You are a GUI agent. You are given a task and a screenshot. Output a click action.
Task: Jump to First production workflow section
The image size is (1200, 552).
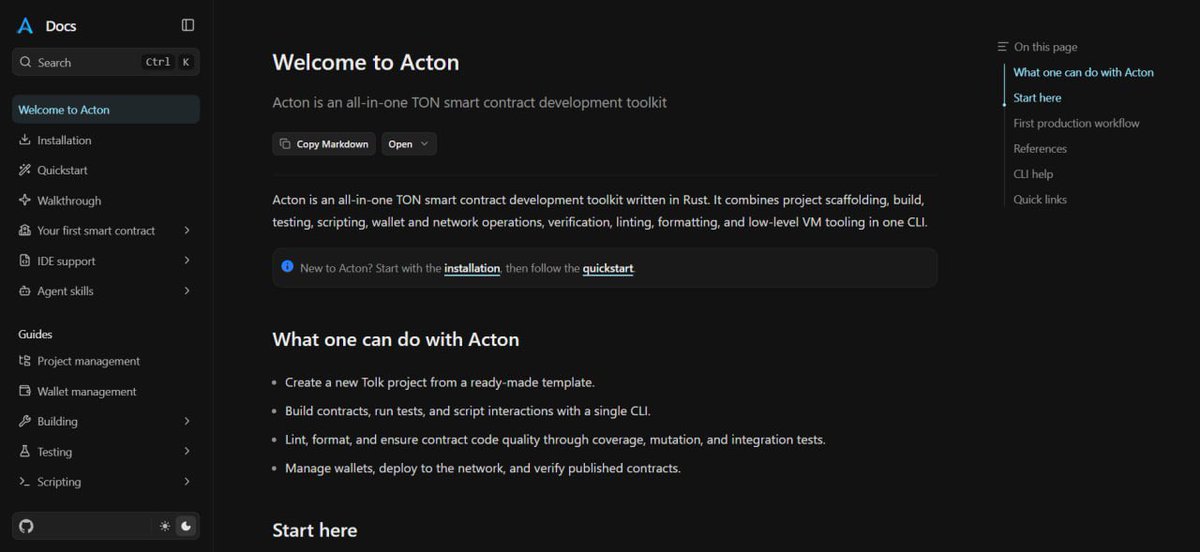click(1076, 123)
